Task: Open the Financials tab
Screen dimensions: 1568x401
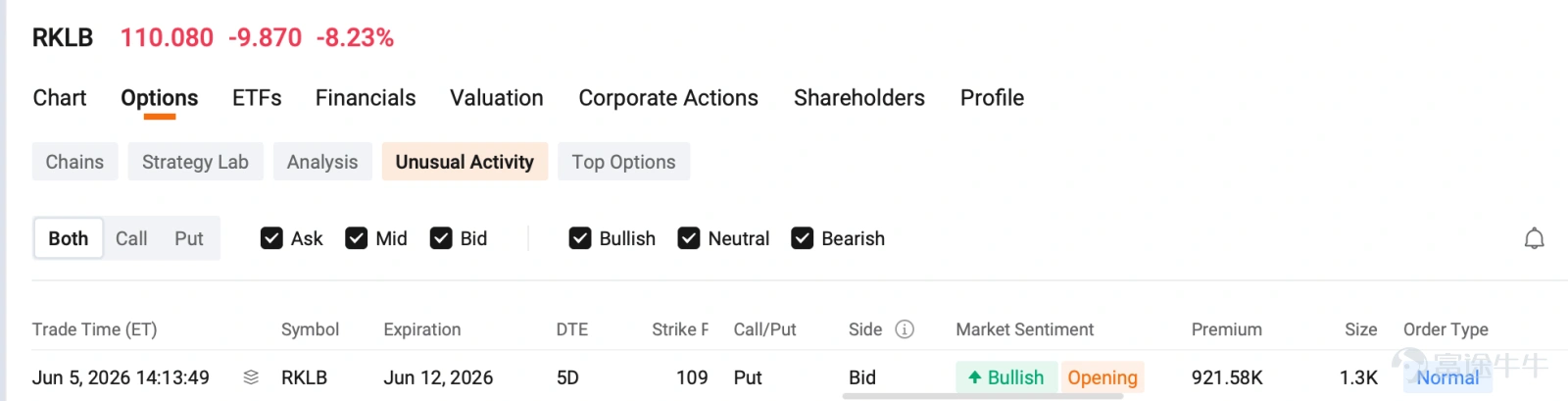Action: (366, 98)
